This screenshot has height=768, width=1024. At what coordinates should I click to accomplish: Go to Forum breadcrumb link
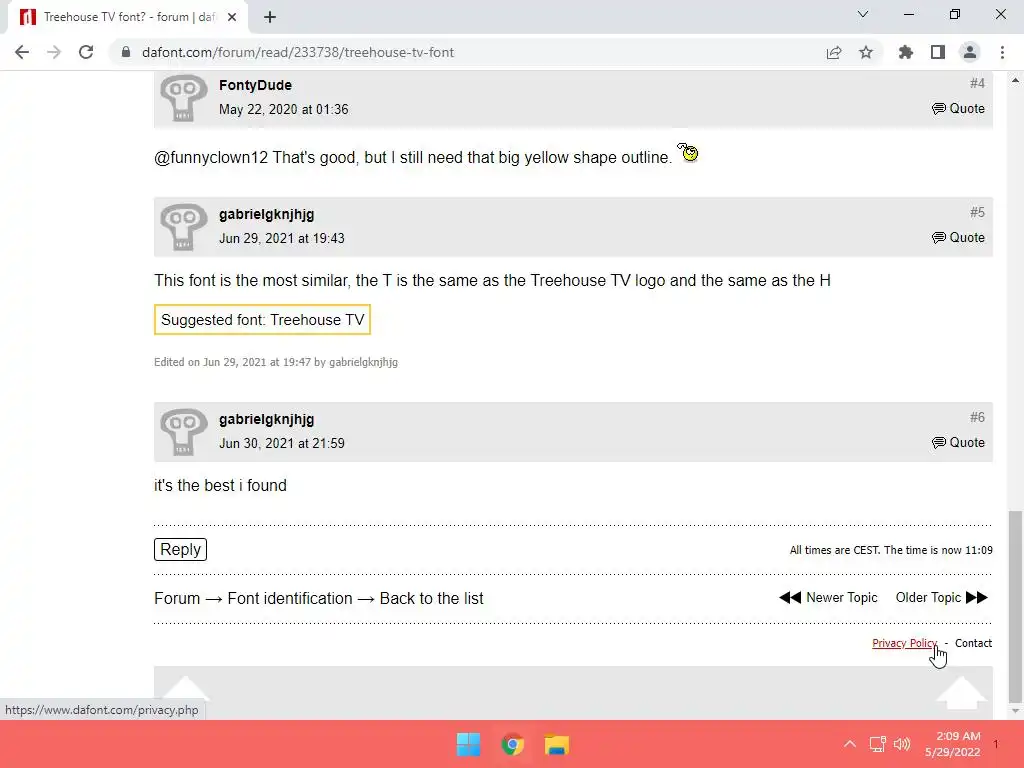[177, 598]
